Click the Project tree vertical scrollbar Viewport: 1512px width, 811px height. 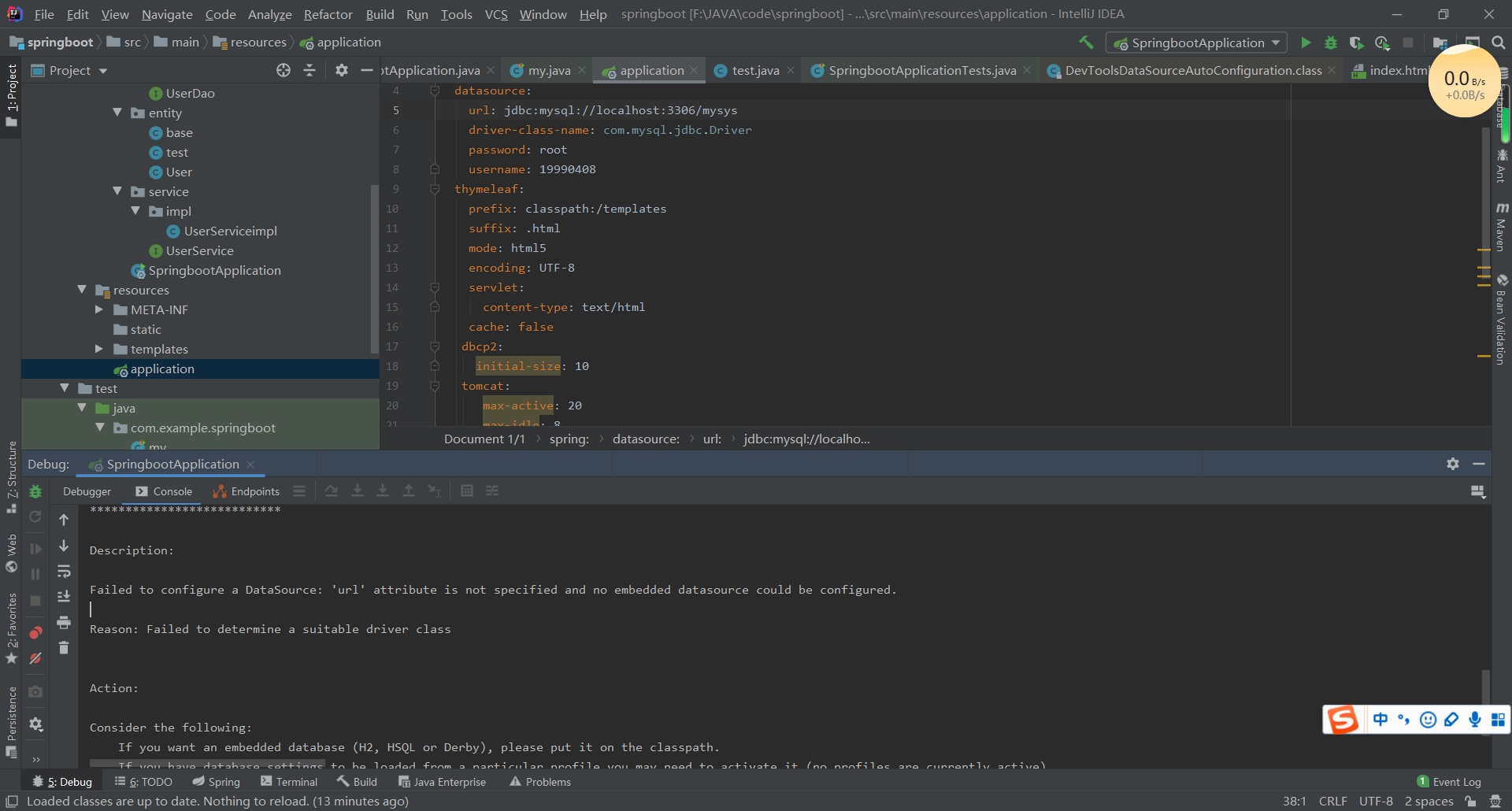374,268
